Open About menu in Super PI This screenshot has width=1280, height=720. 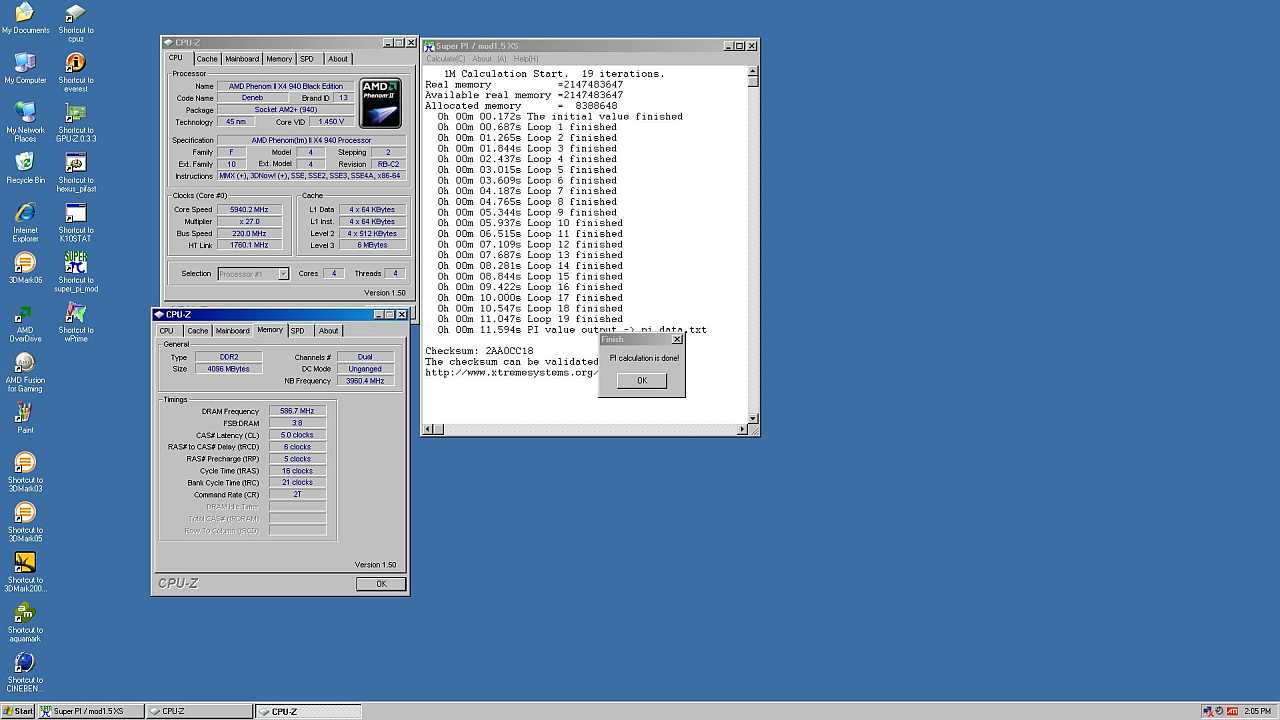click(489, 59)
